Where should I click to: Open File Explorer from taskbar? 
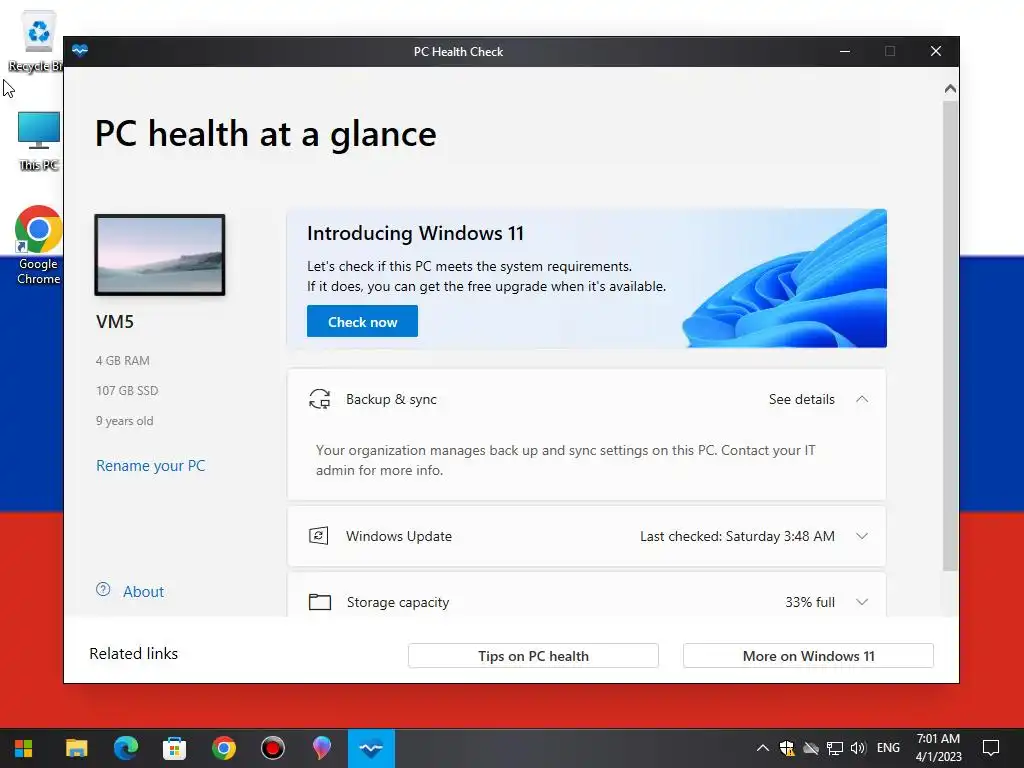(76, 748)
